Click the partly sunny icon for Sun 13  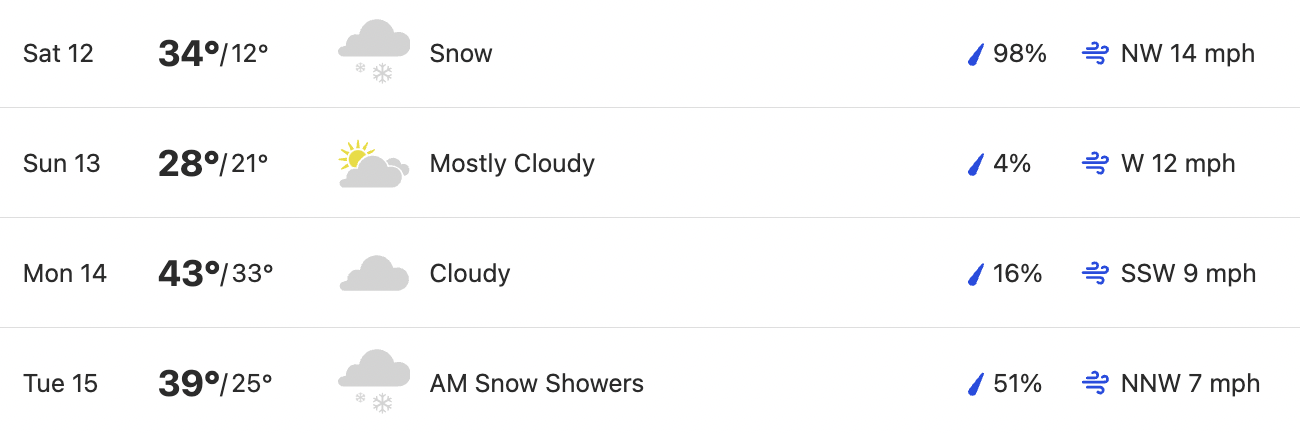tap(374, 164)
